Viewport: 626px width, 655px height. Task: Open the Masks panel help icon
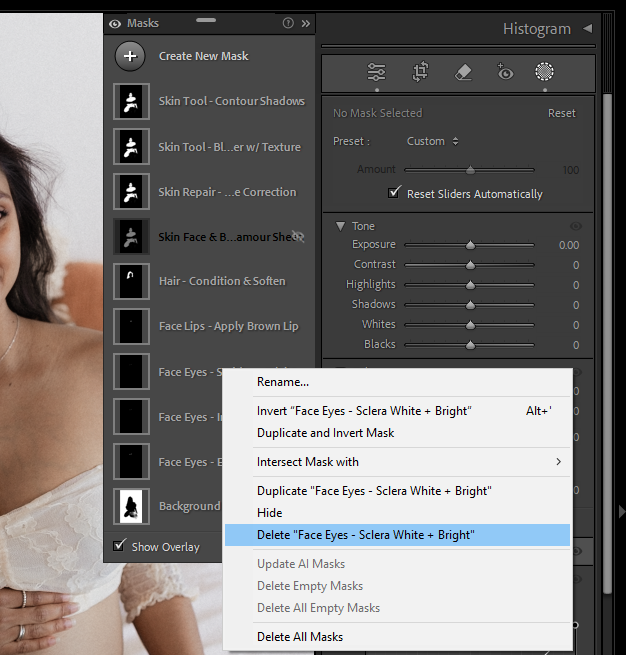(288, 23)
